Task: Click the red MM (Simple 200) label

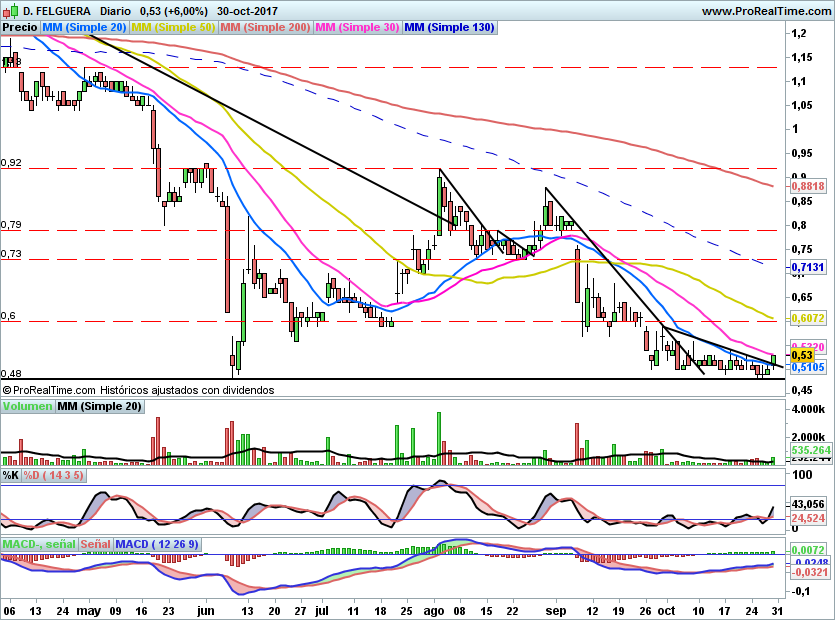Action: [265, 28]
